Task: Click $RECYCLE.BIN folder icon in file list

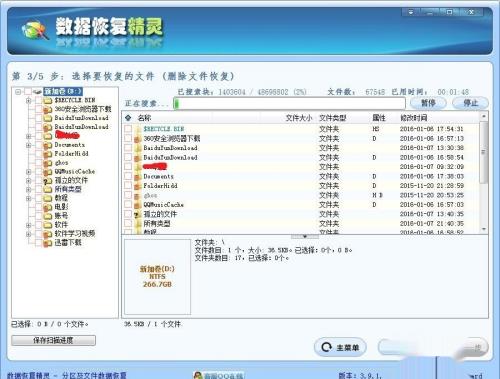Action: click(x=138, y=129)
